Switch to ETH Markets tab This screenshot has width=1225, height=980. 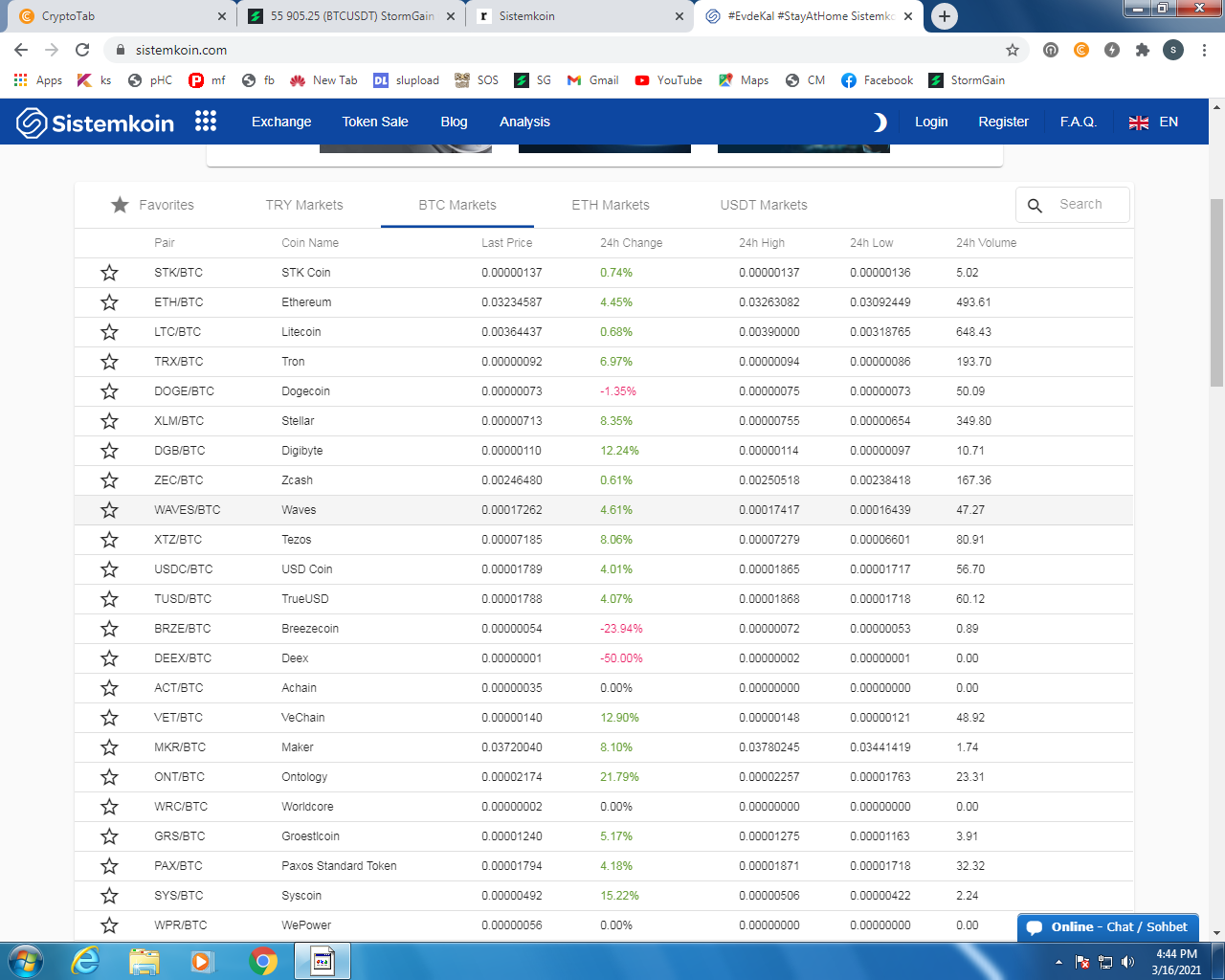[611, 205]
